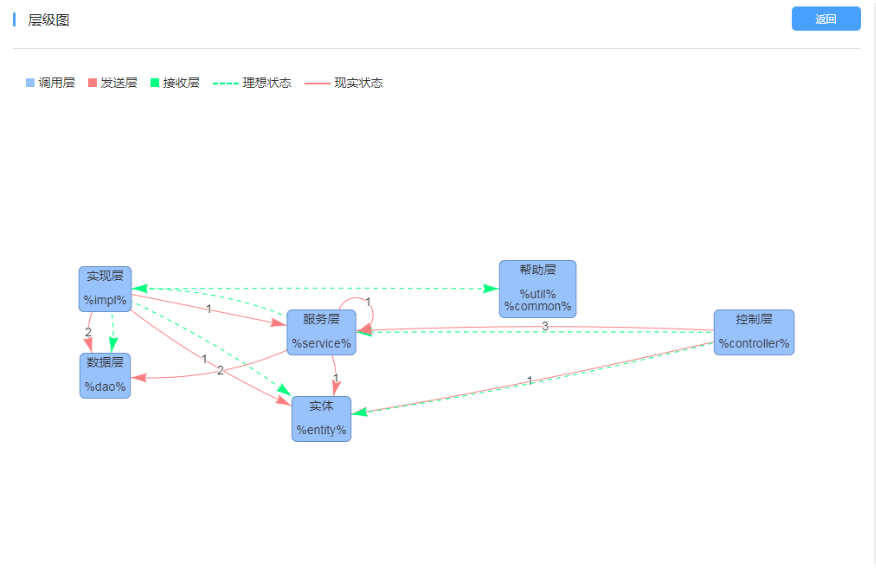Click the 返回 button
This screenshot has width=876, height=569.
(x=825, y=19)
